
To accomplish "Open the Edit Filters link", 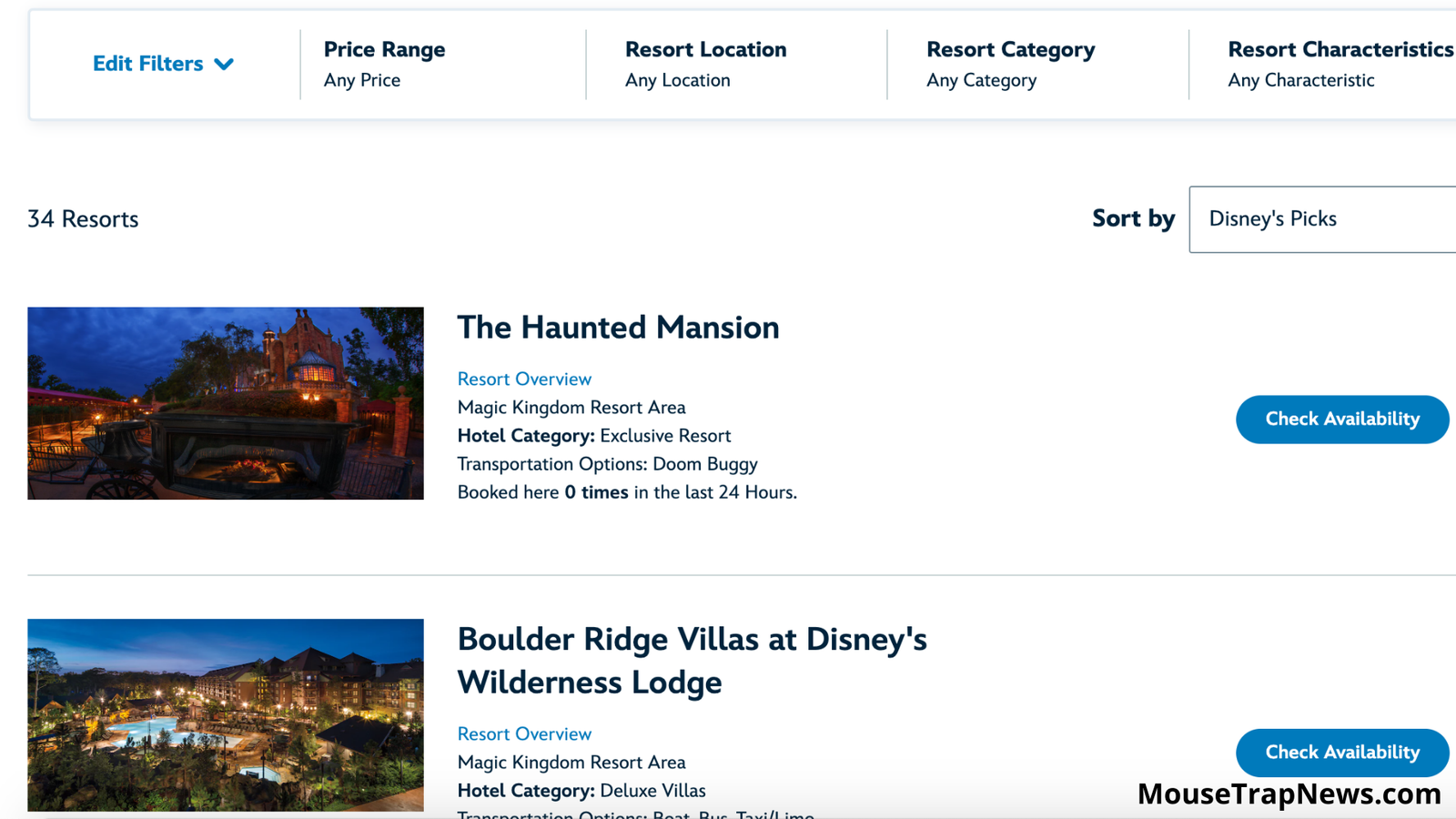I will tap(148, 64).
